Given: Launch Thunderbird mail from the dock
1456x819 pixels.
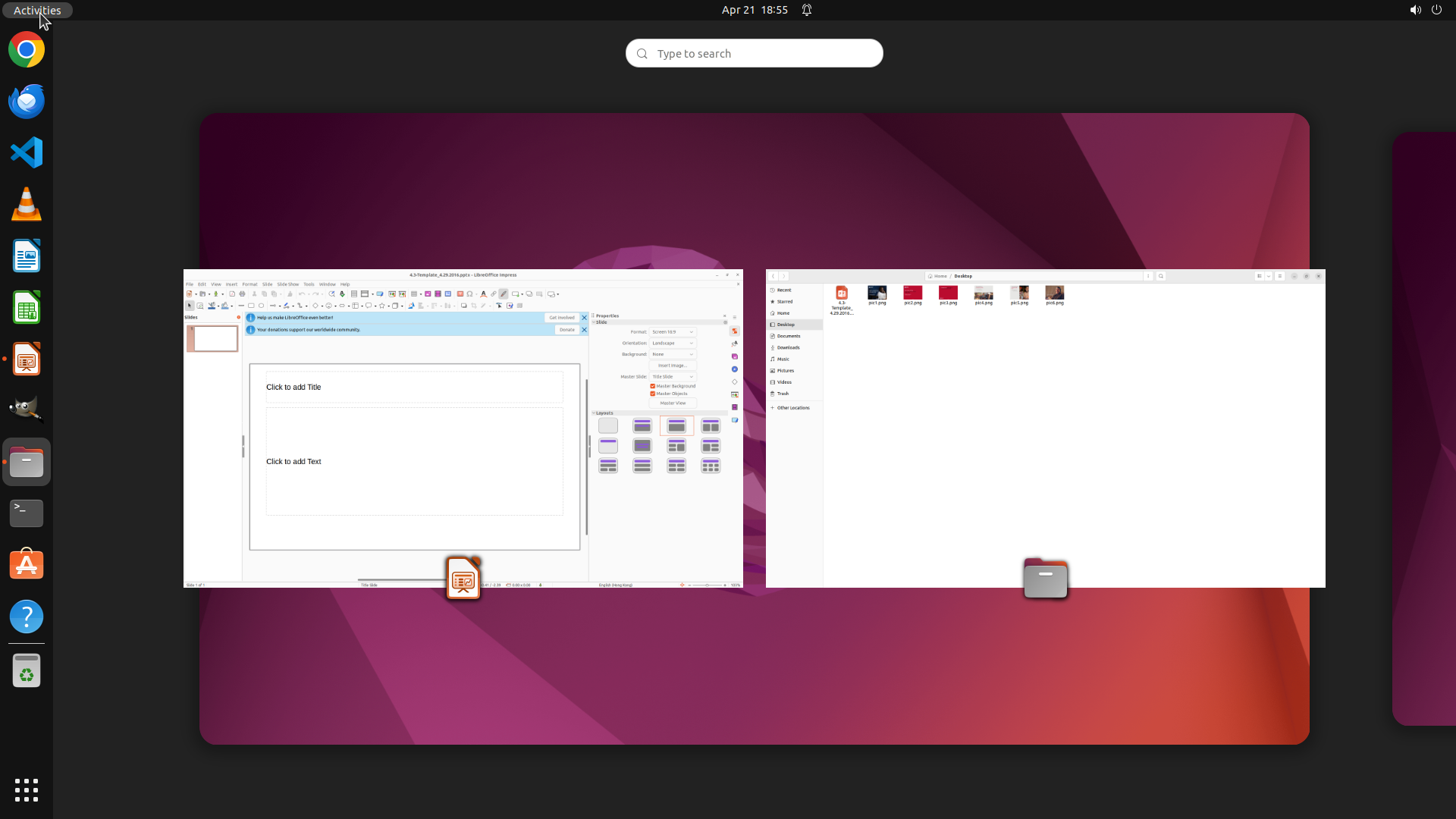Looking at the screenshot, I should (x=27, y=101).
